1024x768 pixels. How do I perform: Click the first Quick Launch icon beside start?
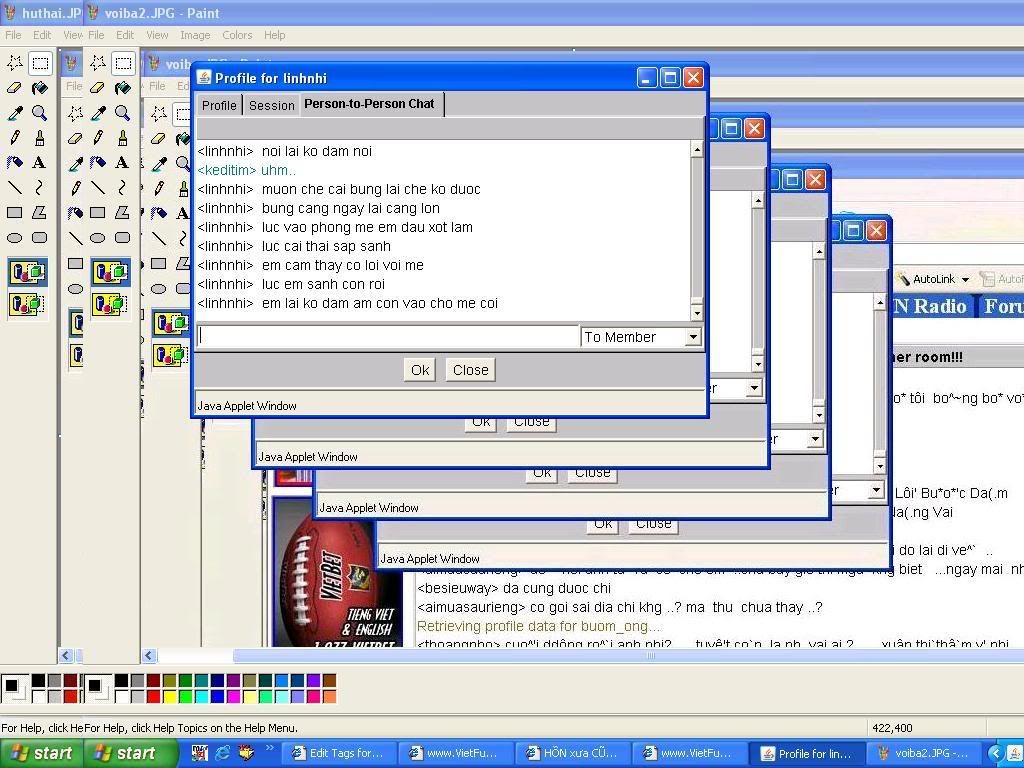[x=199, y=753]
